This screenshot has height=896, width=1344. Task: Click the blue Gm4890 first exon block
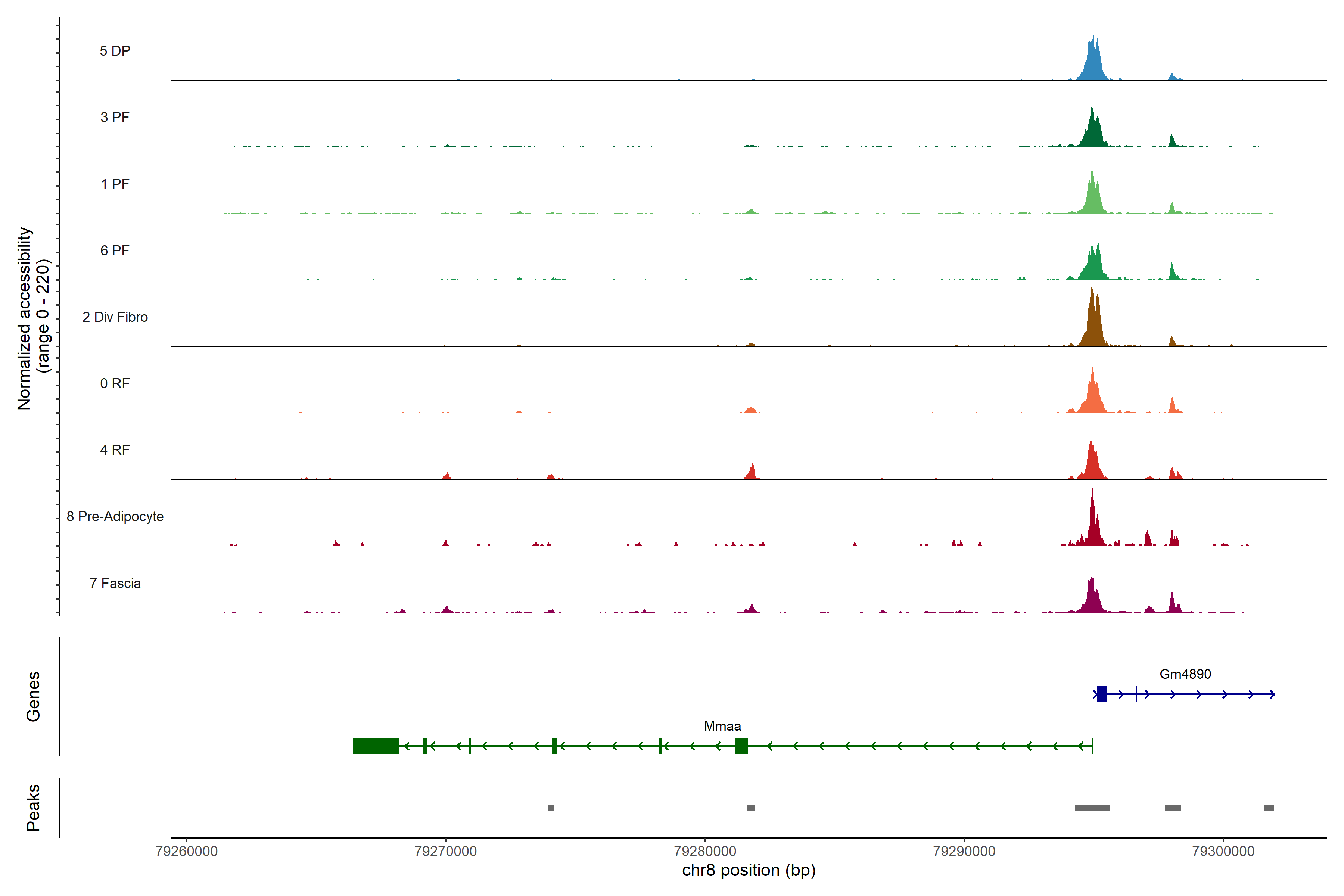coord(1102,694)
